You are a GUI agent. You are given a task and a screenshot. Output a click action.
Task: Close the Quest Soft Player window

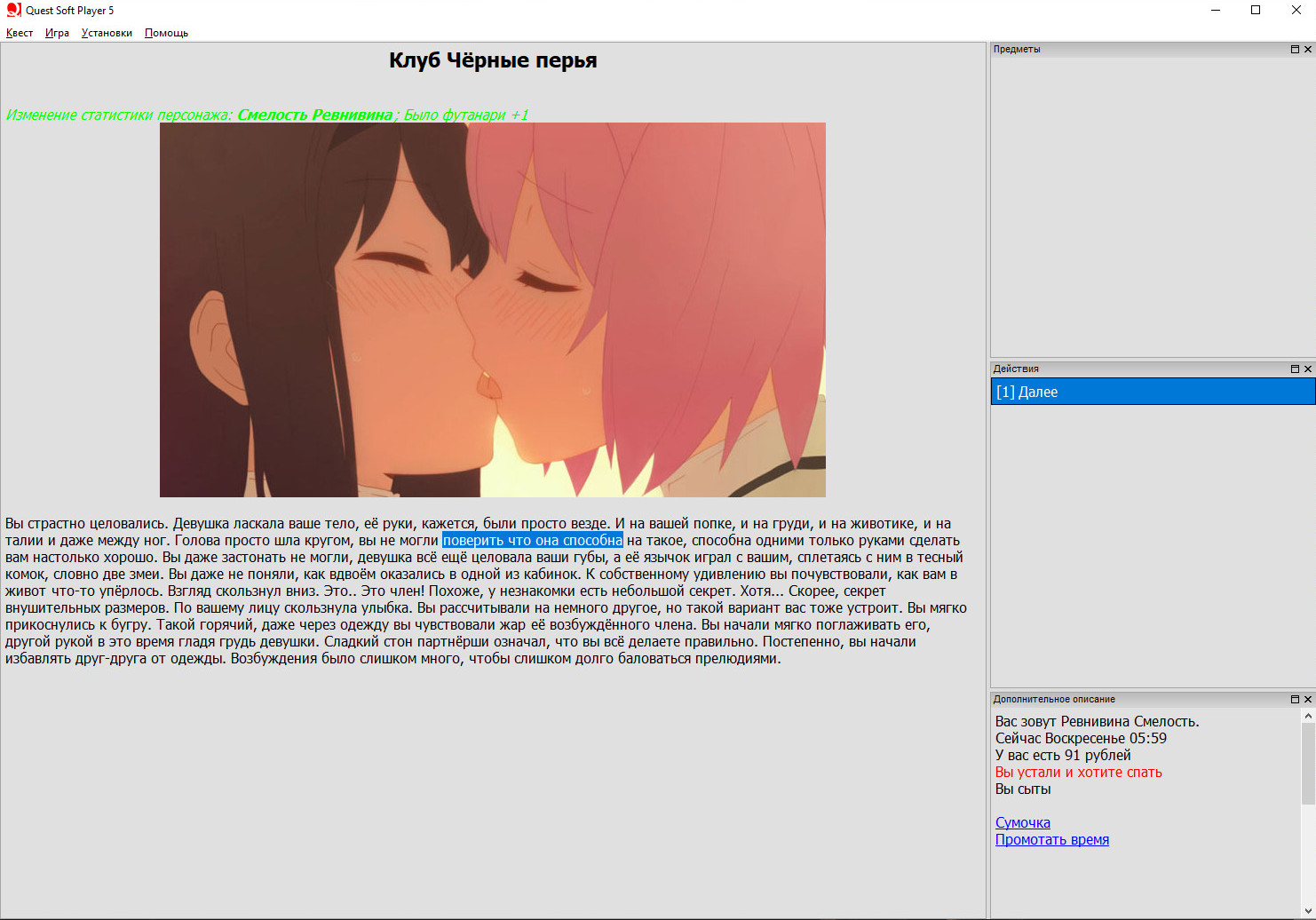pos(1296,10)
